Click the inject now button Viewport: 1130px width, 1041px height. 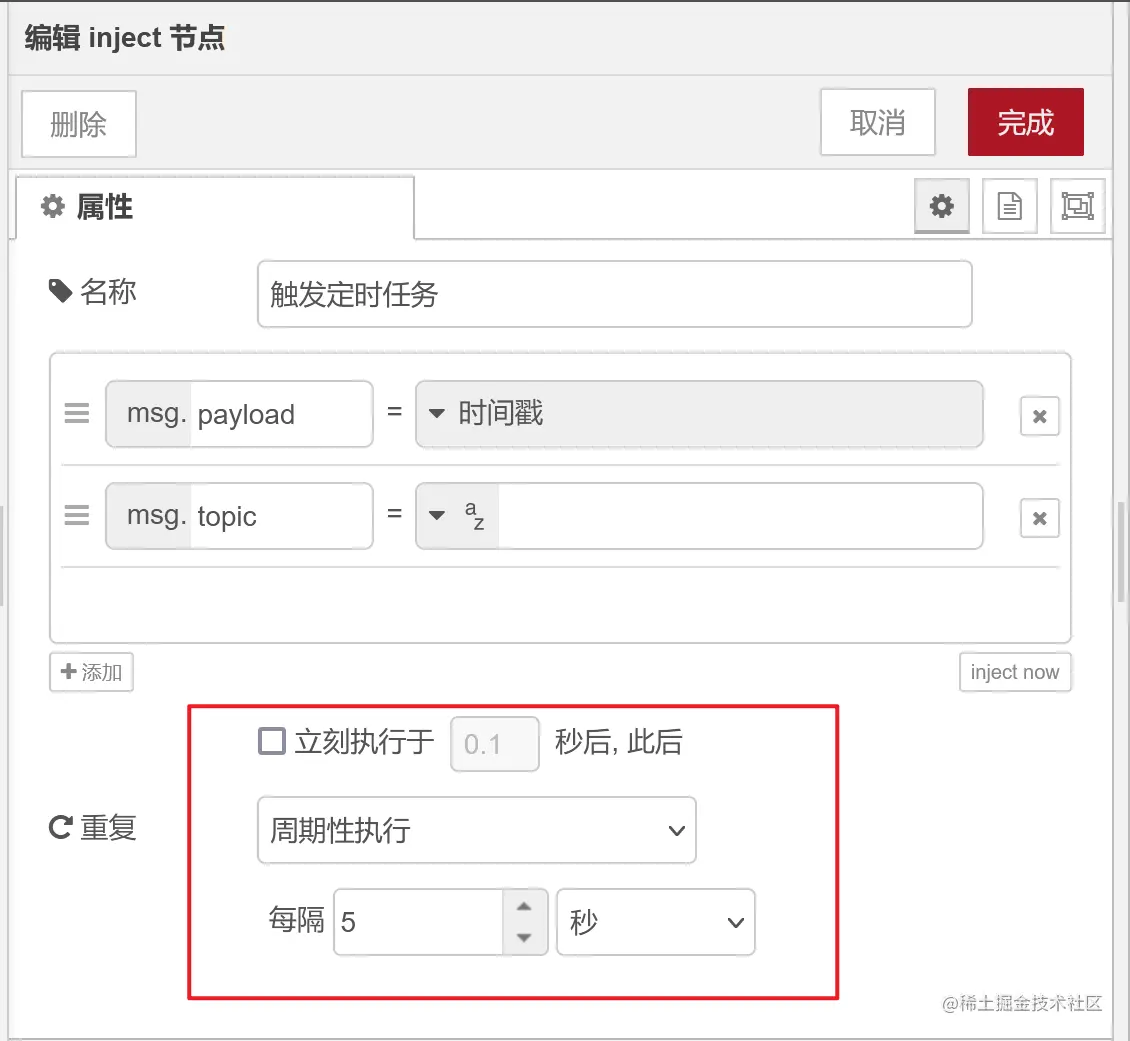point(1015,672)
